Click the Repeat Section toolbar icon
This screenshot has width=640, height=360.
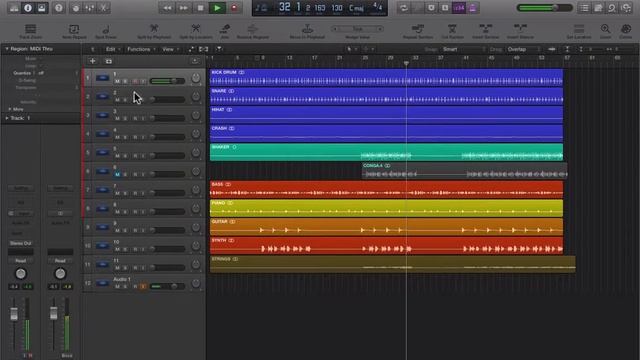[x=418, y=28]
